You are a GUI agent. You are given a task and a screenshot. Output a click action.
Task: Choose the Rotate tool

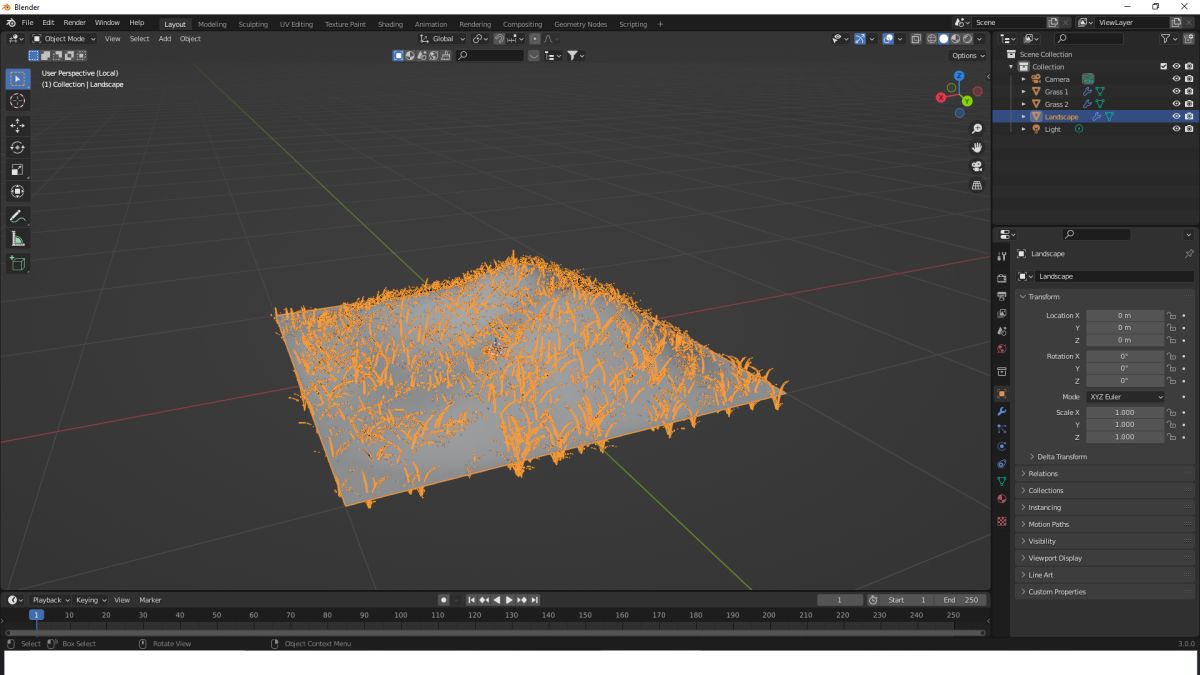click(x=18, y=147)
